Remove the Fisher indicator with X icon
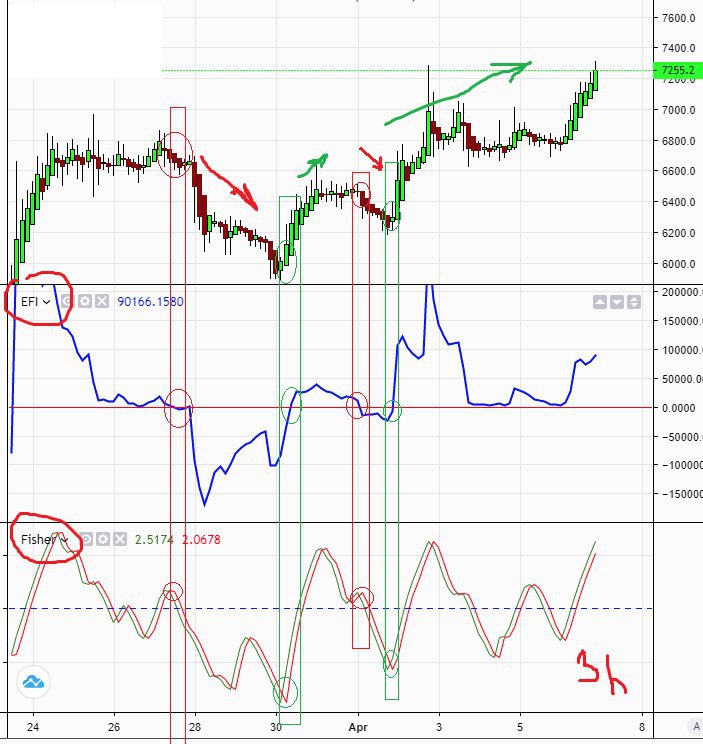 120,539
